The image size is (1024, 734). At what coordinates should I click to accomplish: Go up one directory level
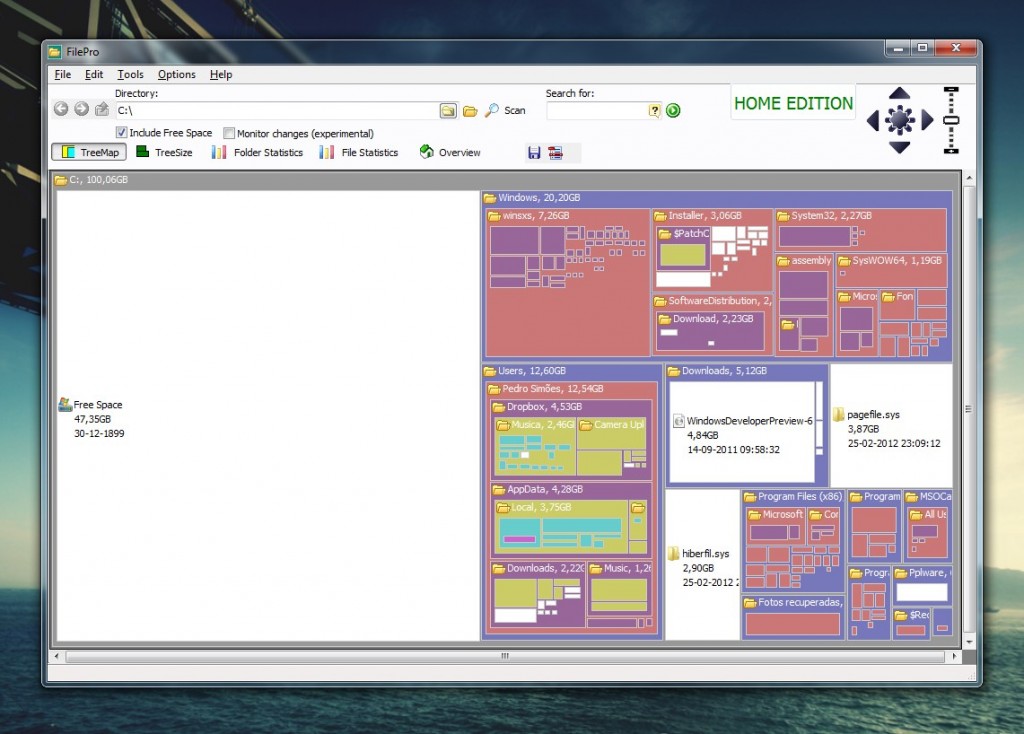tap(102, 109)
